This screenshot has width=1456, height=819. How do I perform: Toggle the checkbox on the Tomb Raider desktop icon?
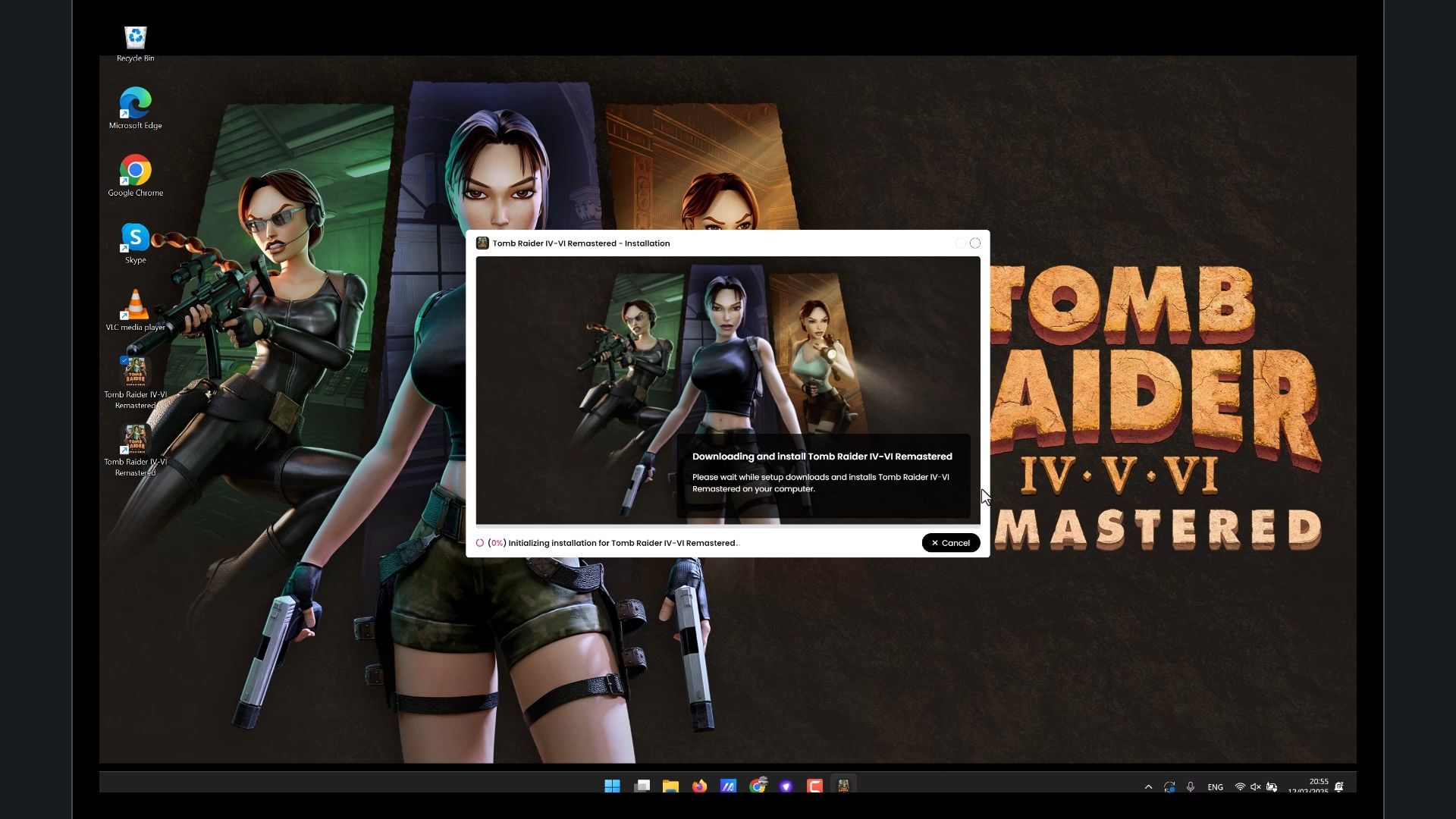coord(124,361)
